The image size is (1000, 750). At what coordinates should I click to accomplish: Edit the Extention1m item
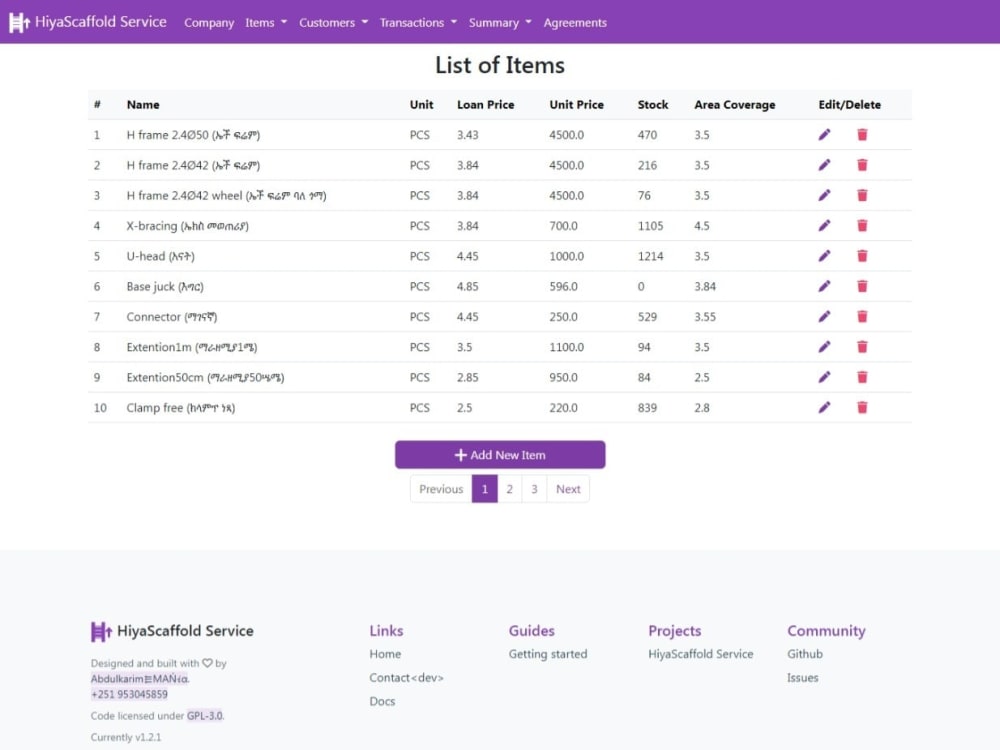click(x=824, y=347)
